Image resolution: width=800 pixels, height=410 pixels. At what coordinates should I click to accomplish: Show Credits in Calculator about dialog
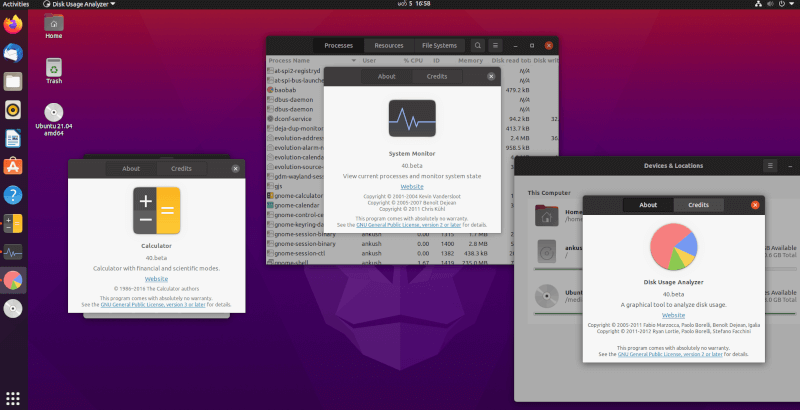tap(182, 169)
